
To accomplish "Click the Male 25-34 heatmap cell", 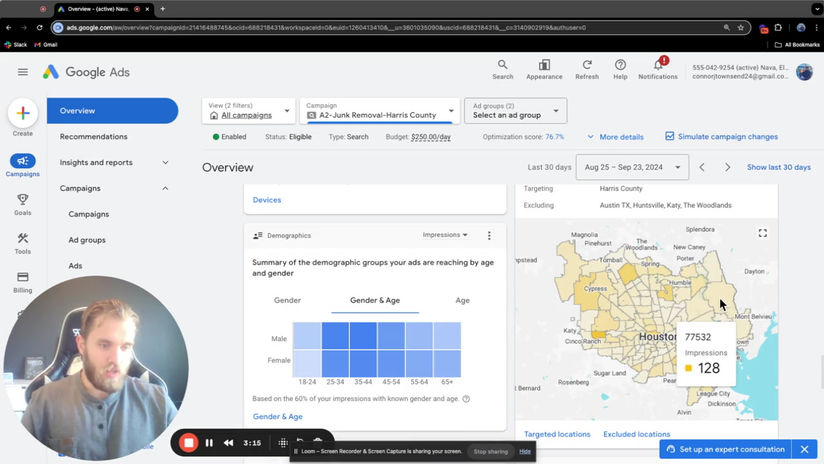I will point(335,336).
